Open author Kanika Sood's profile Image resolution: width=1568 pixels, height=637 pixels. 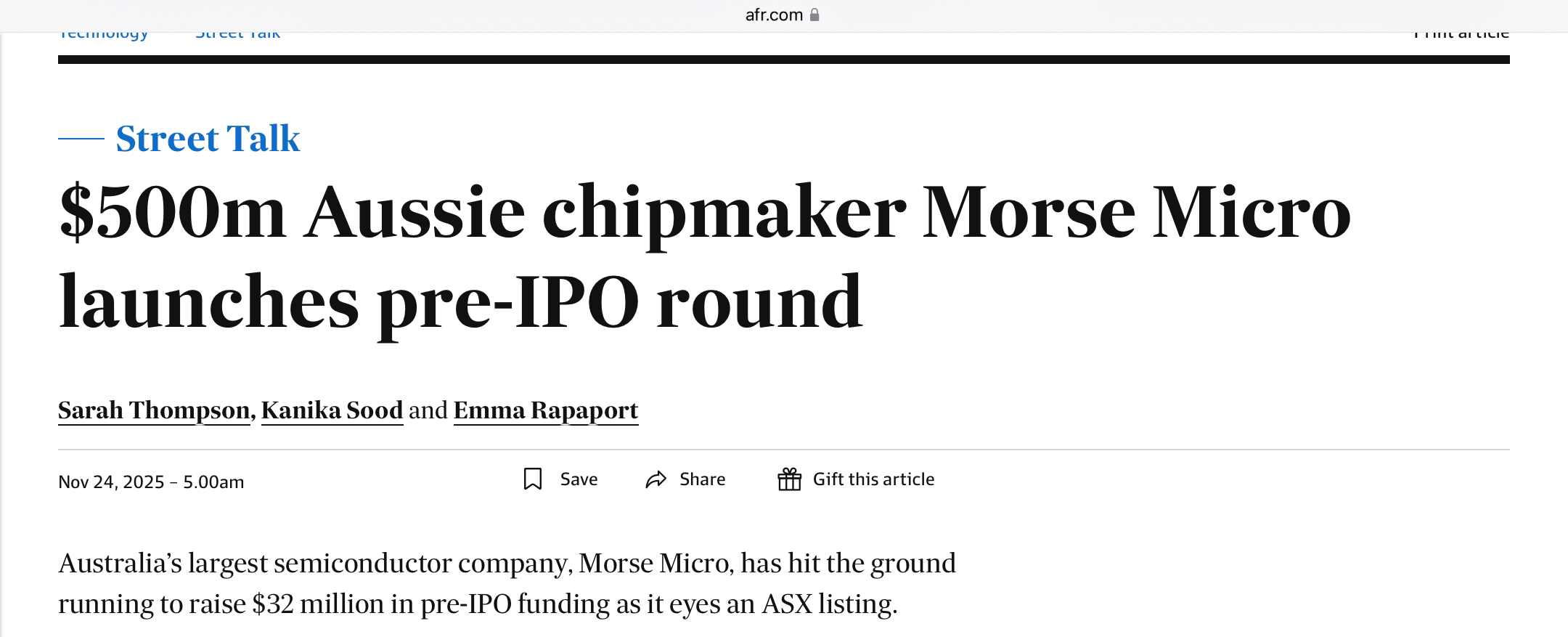click(x=332, y=410)
